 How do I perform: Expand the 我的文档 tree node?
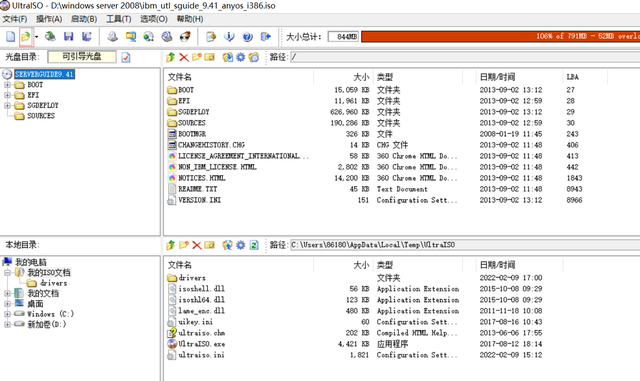pos(7,293)
